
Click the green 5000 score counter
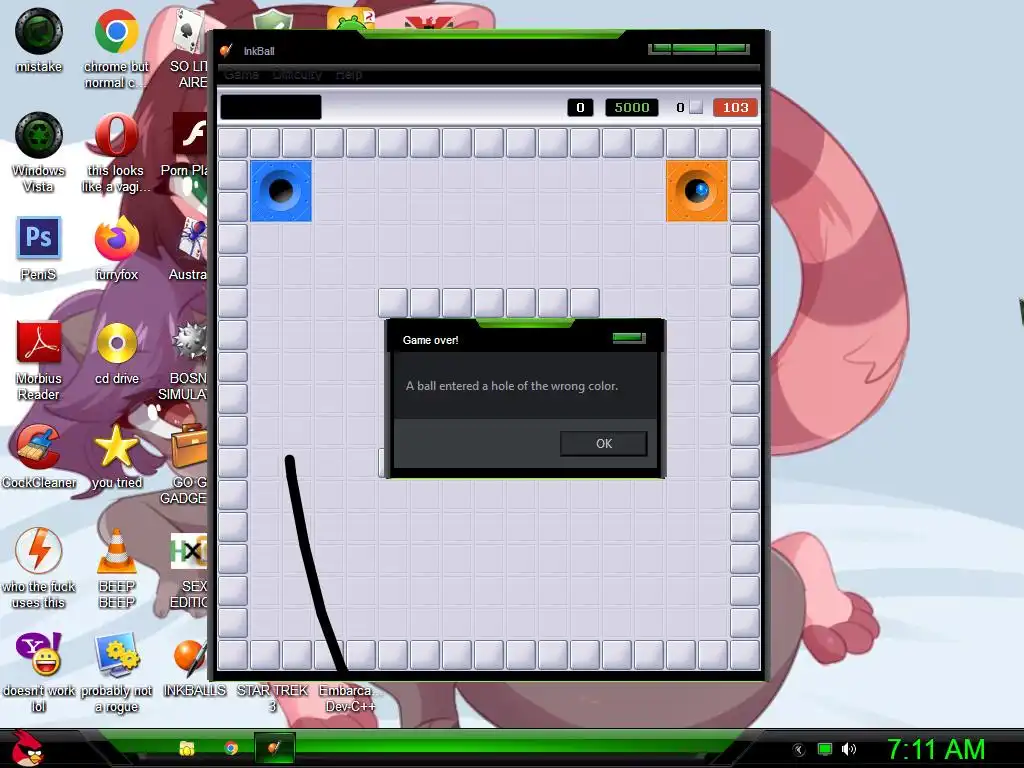632,108
